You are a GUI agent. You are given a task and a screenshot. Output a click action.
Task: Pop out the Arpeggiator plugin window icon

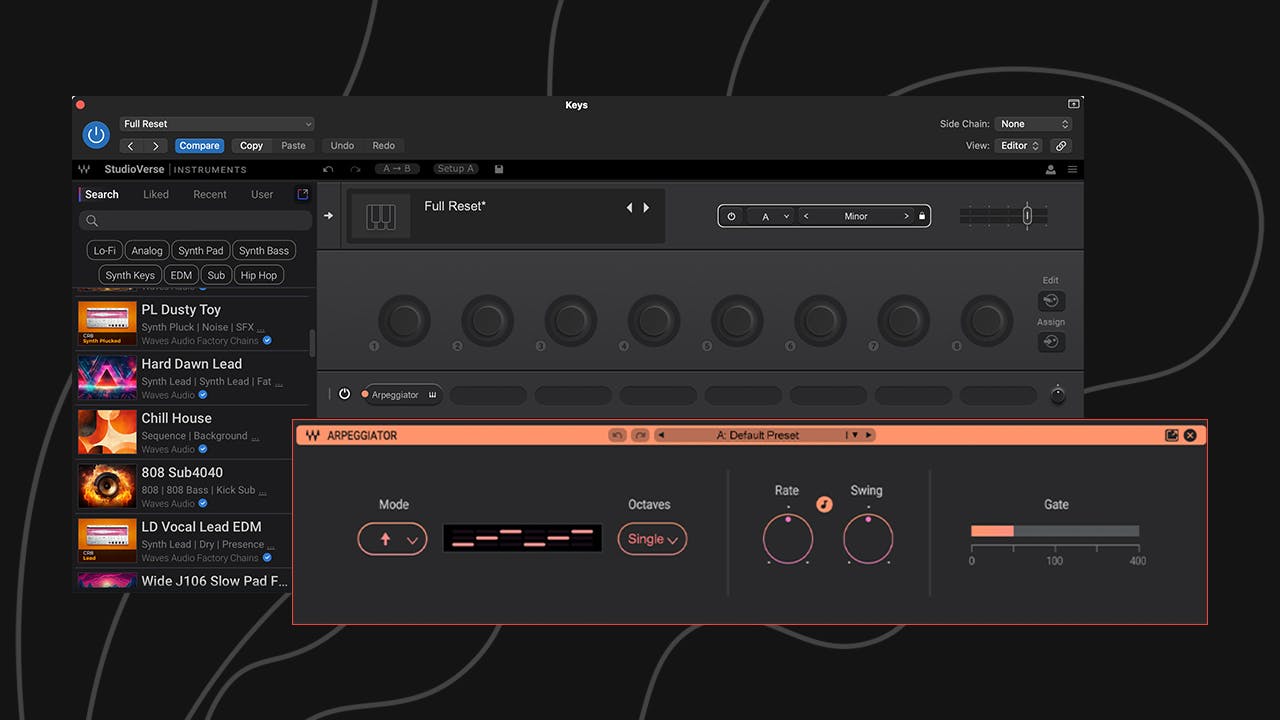(1172, 435)
